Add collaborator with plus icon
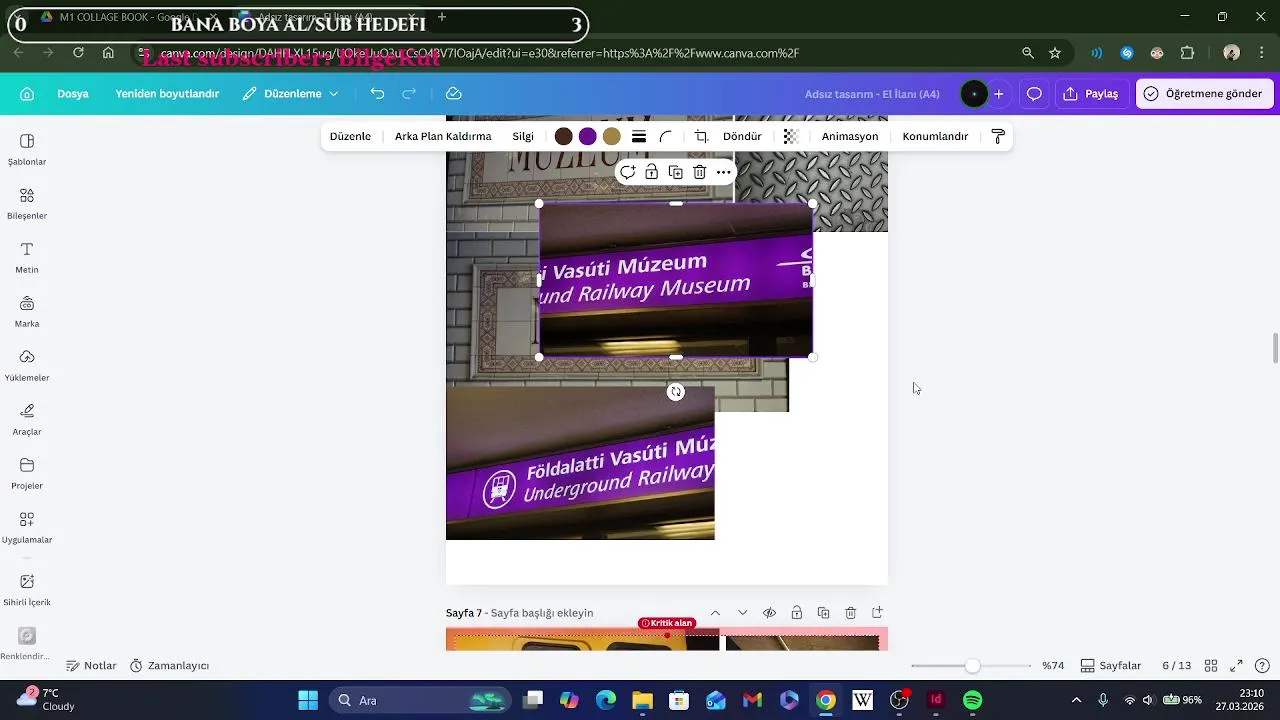1280x720 pixels. pyautogui.click(x=998, y=94)
